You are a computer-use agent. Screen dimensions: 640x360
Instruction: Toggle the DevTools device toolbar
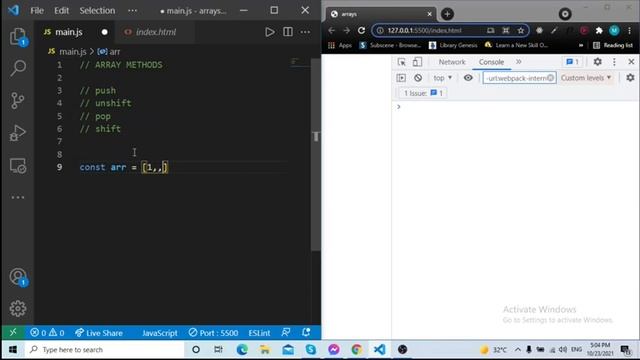pyautogui.click(x=417, y=62)
